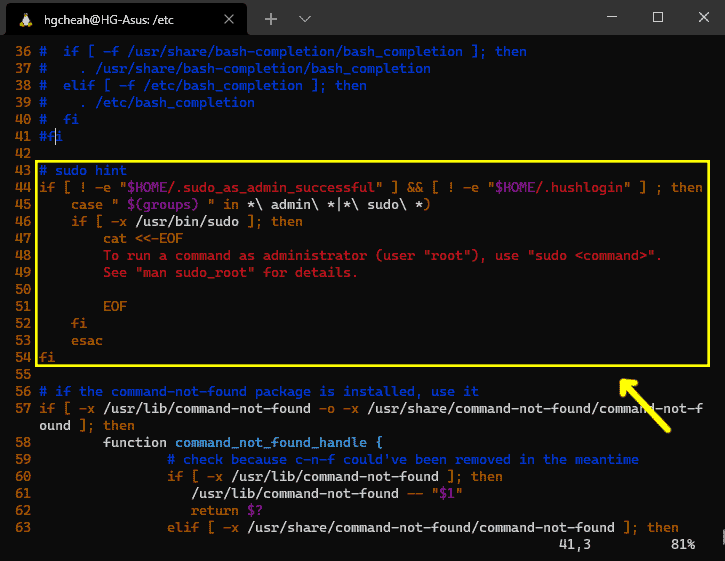
Task: Click 'esac' on line 53
Action: pyautogui.click(x=87, y=341)
